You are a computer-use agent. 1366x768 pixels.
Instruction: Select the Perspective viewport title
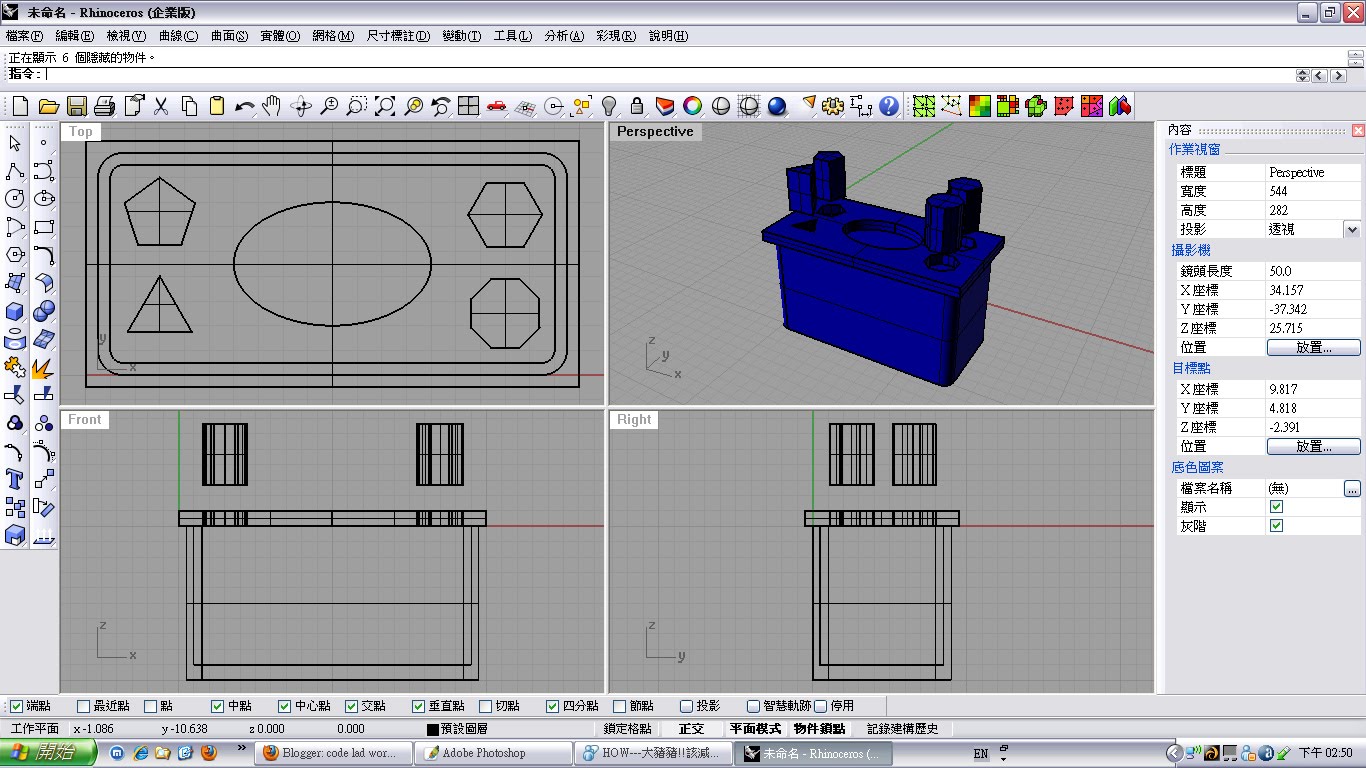(x=655, y=131)
